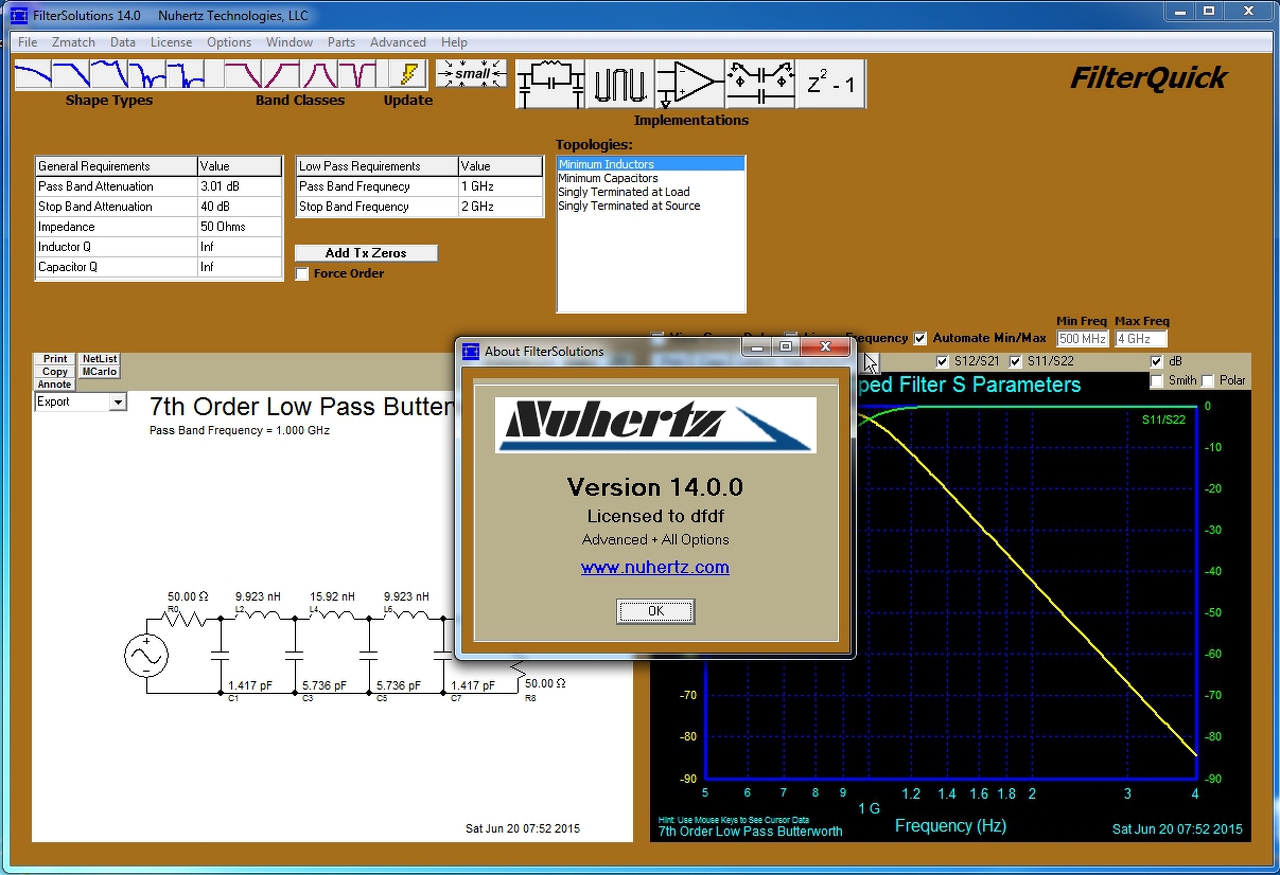Click the Add Tx Zeros button
1280x875 pixels.
tap(366, 253)
